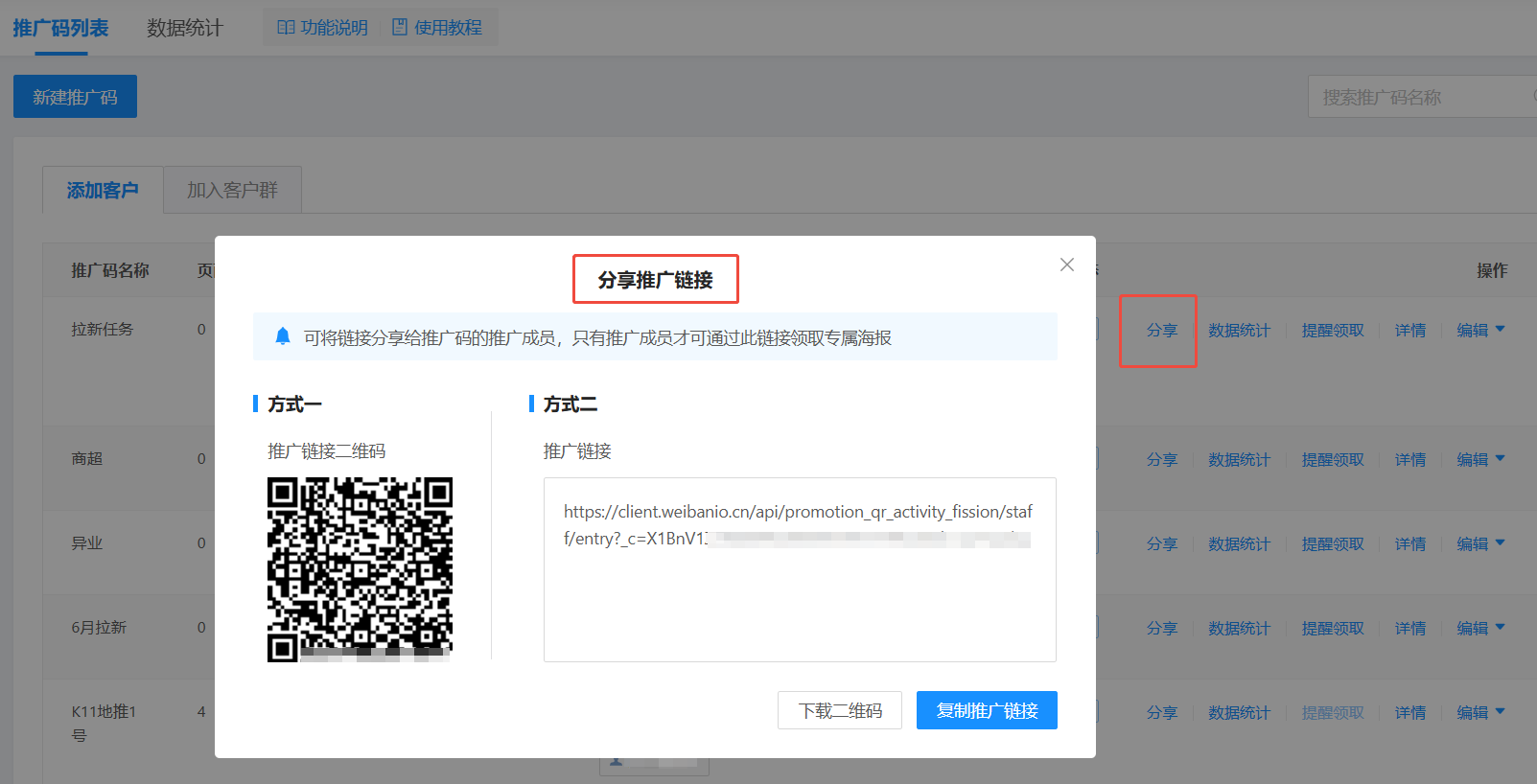The width and height of the screenshot is (1537, 784).
Task: Click 提醒领取 in the 拉新任务 row
Action: 1333,330
